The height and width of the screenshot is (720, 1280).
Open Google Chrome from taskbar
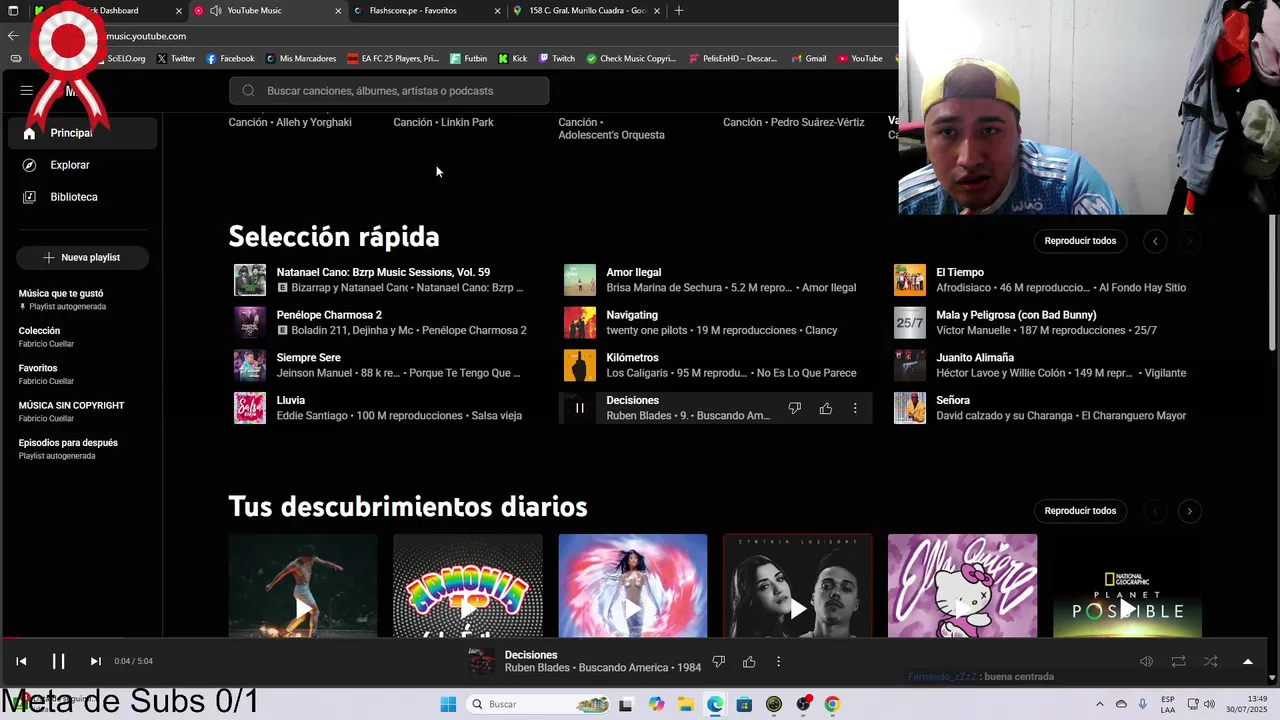click(x=832, y=704)
